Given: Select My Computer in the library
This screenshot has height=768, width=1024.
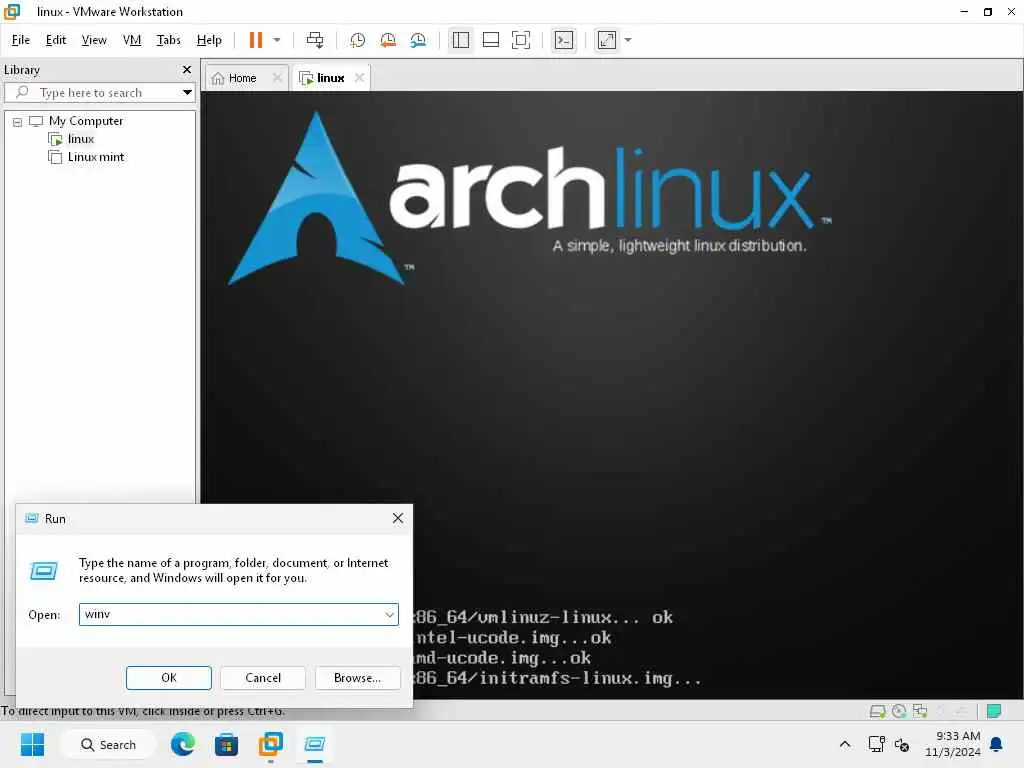Looking at the screenshot, I should [x=86, y=121].
